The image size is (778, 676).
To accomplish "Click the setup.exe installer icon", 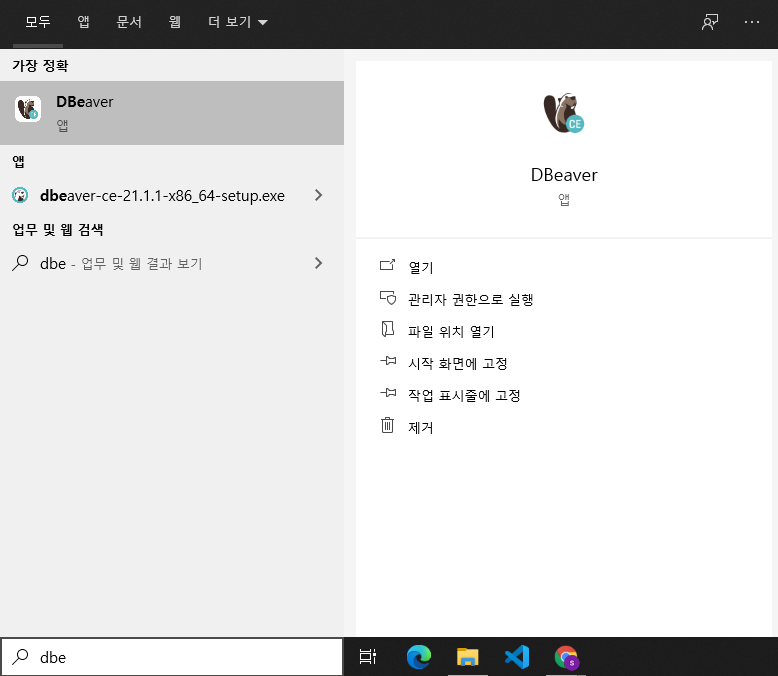I will pyautogui.click(x=20, y=195).
